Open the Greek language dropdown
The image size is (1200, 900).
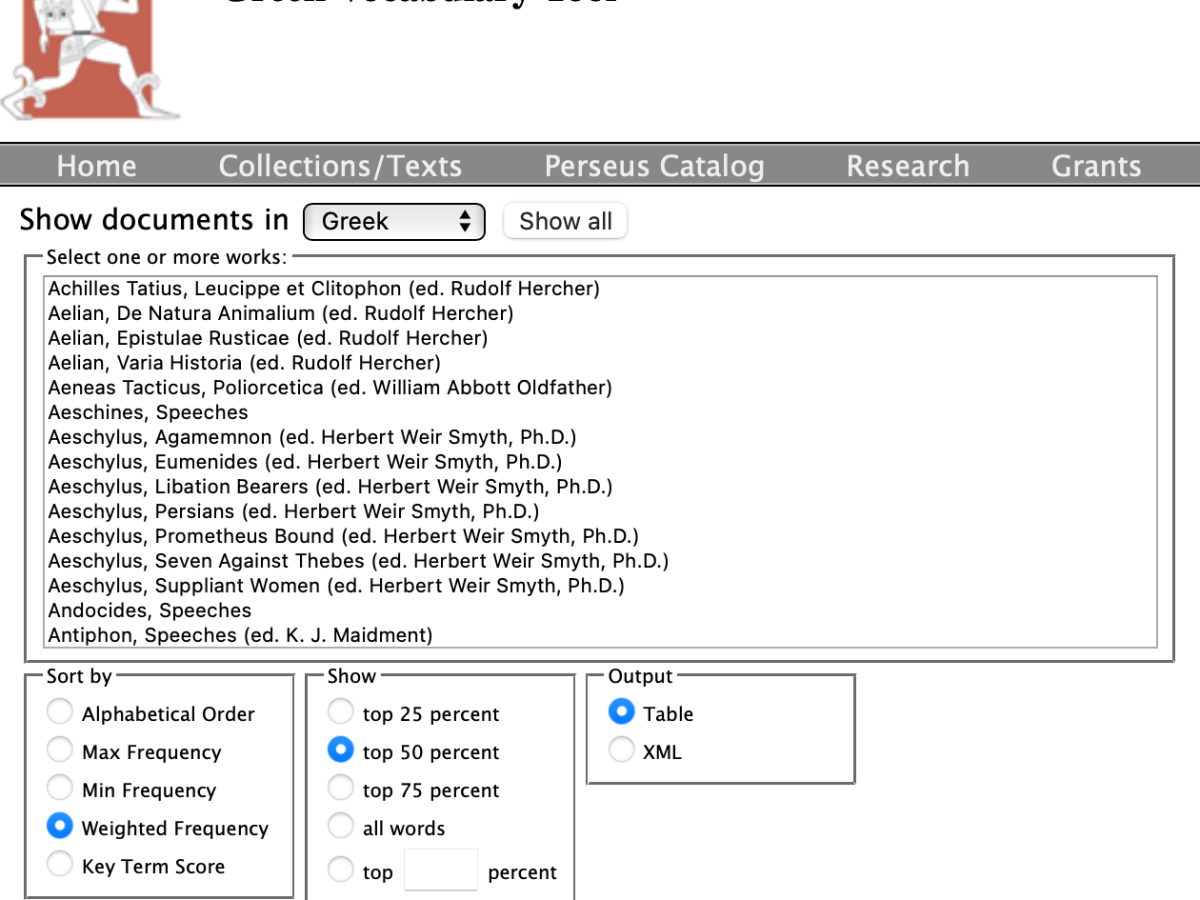click(393, 221)
